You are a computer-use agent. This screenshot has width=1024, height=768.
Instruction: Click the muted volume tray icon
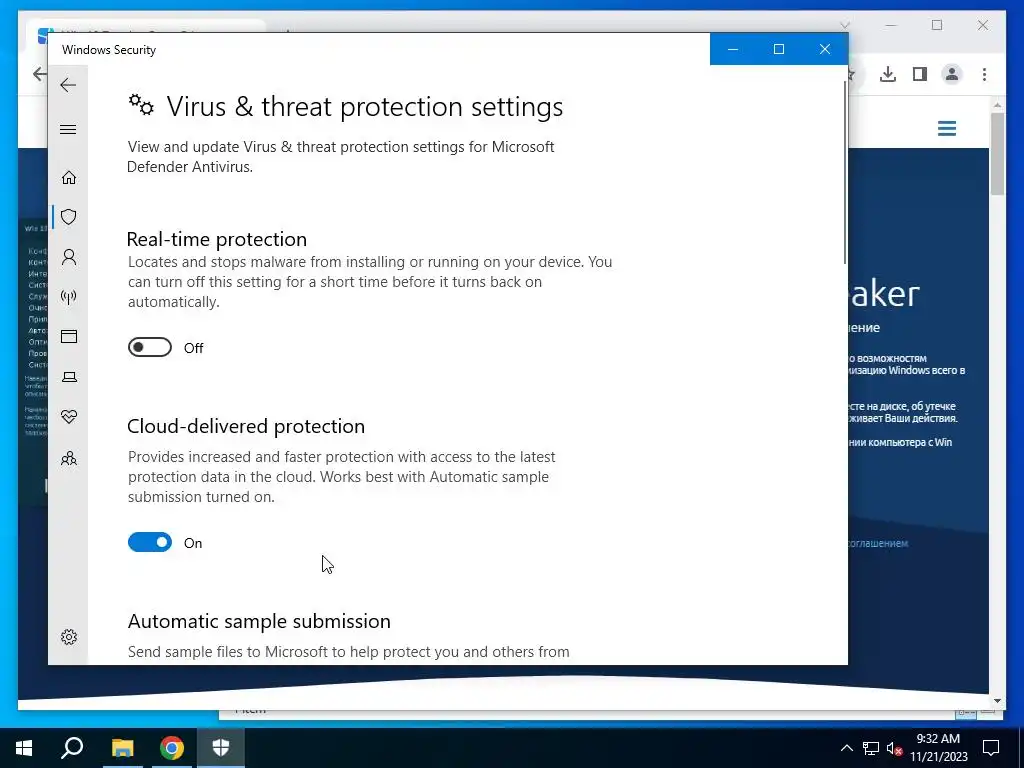pos(895,748)
